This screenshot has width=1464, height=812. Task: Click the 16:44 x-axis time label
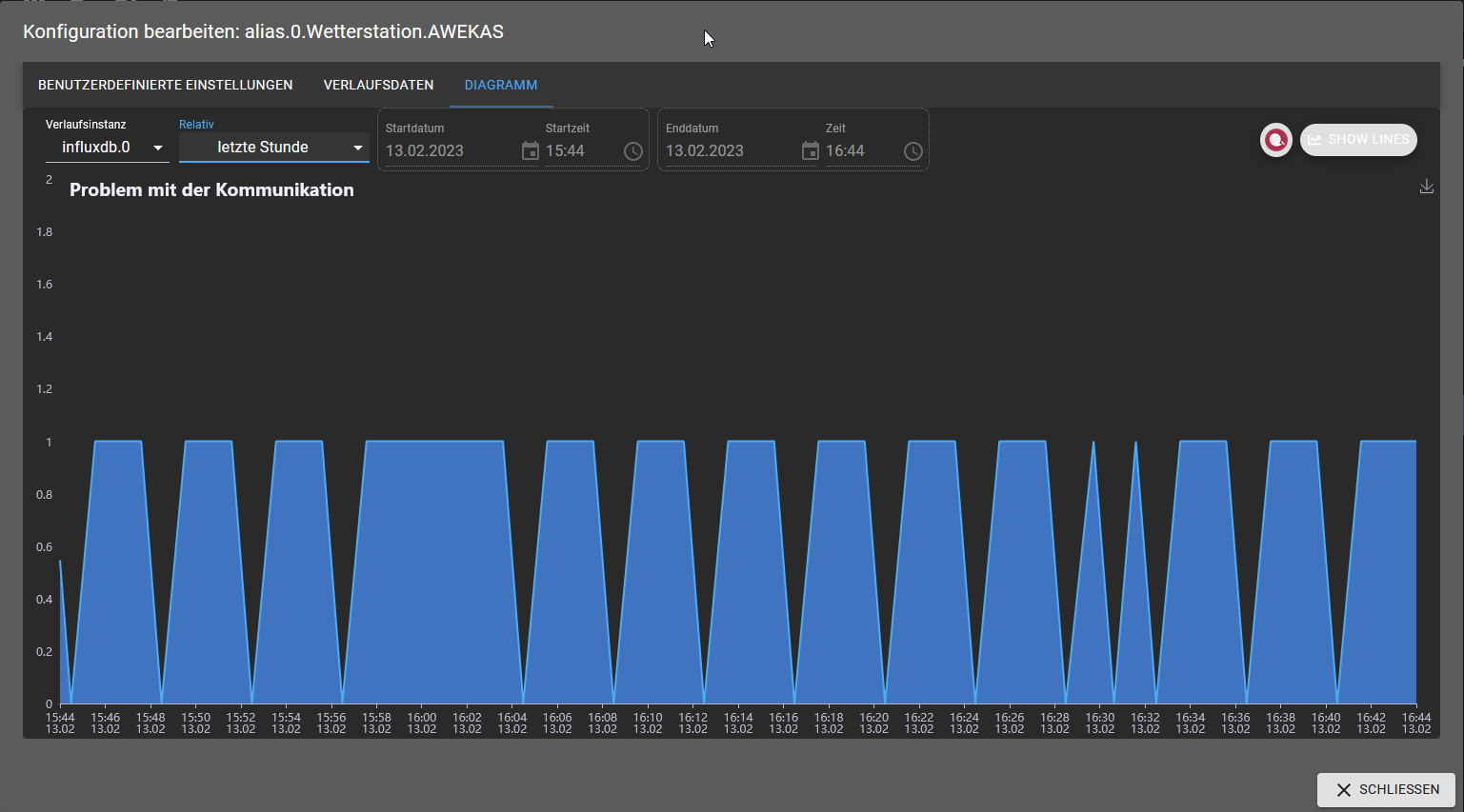click(x=1416, y=723)
